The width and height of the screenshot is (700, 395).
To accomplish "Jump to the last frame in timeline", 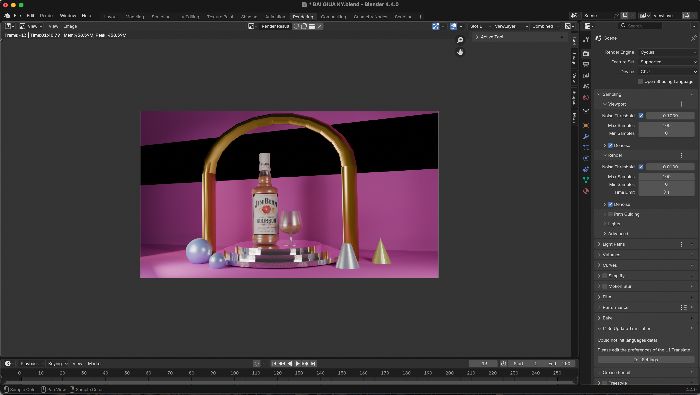I will (x=313, y=364).
